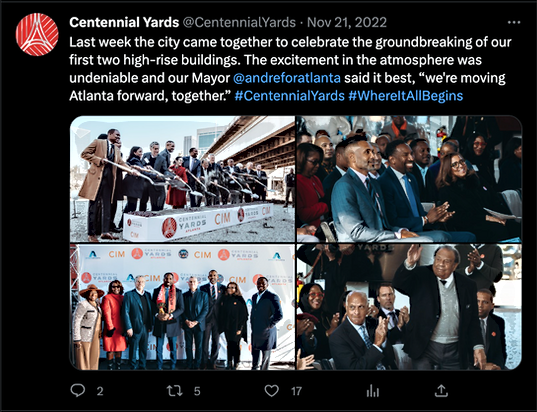
Task: Open the #CentennialYards hashtag
Action: pyautogui.click(x=289, y=96)
